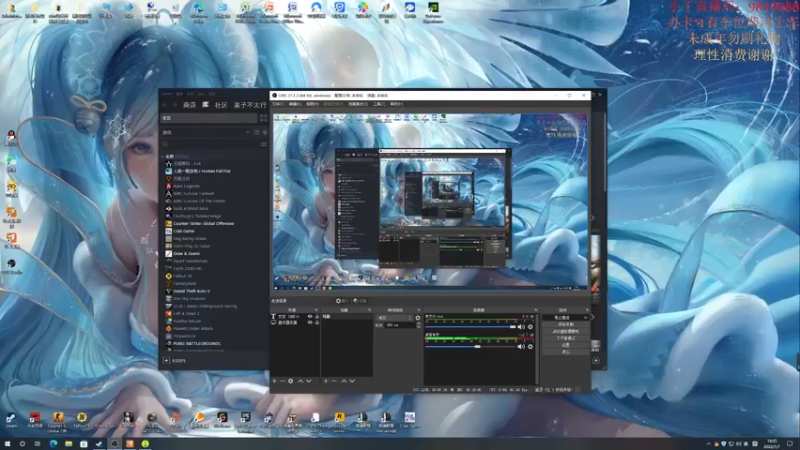The image size is (800, 450).
Task: Remove scene with minus icon in scenes dock
Action: pyautogui.click(x=334, y=381)
